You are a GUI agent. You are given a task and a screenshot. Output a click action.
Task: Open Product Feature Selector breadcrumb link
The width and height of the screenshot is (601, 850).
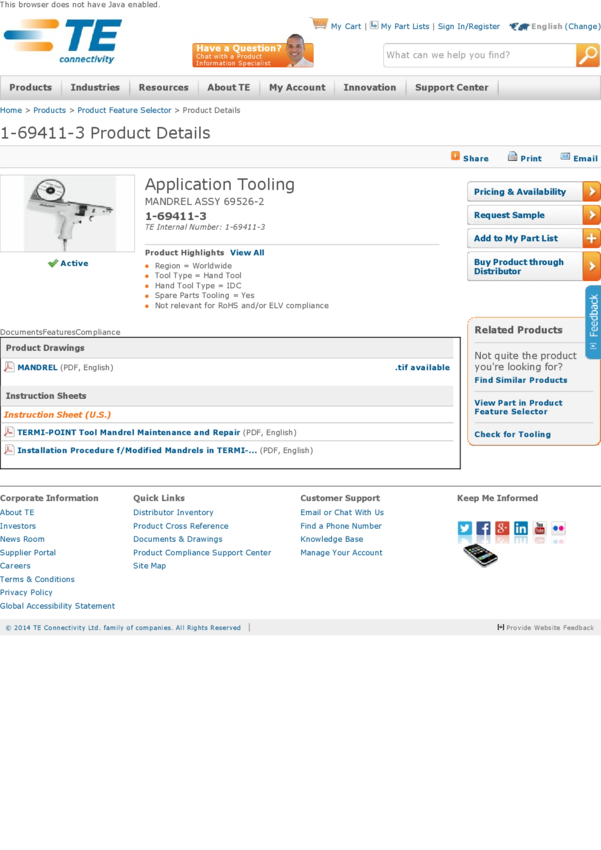point(124,110)
